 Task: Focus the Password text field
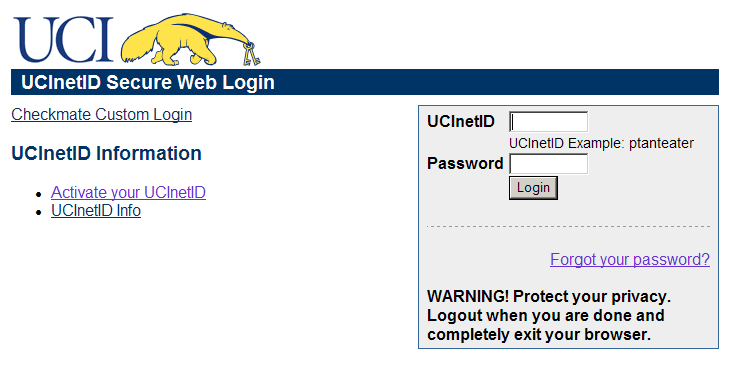coord(548,164)
